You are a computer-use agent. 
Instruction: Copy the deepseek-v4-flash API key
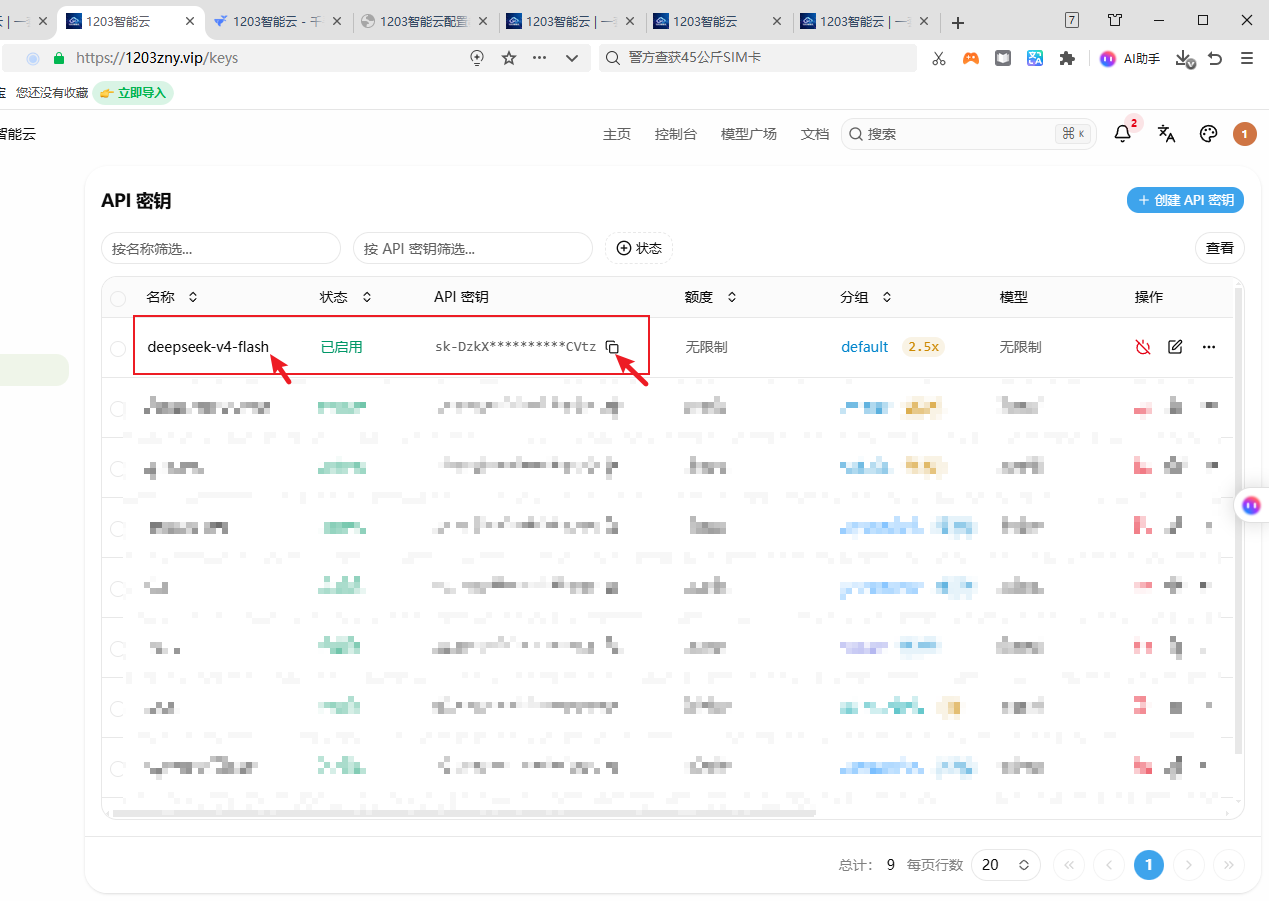click(612, 347)
